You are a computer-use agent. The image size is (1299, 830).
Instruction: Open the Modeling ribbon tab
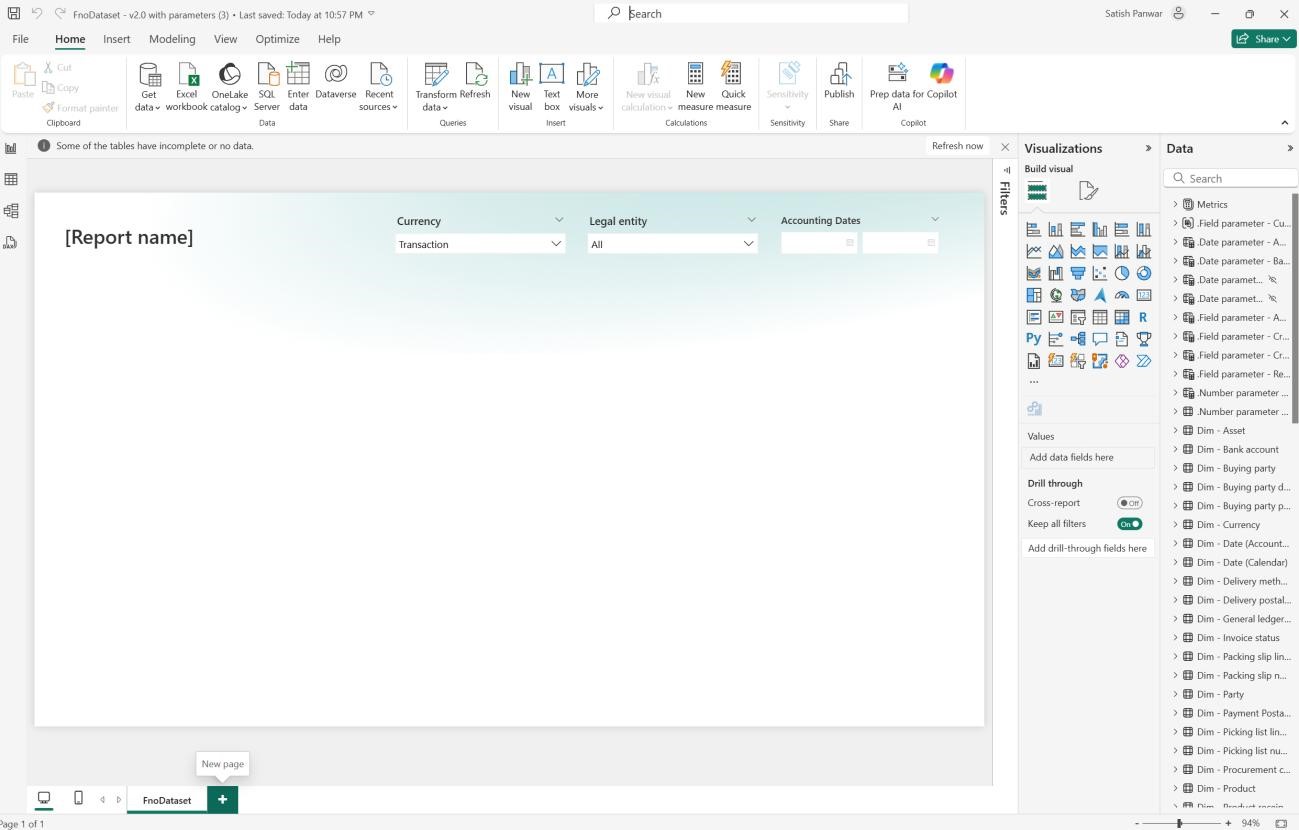point(172,39)
